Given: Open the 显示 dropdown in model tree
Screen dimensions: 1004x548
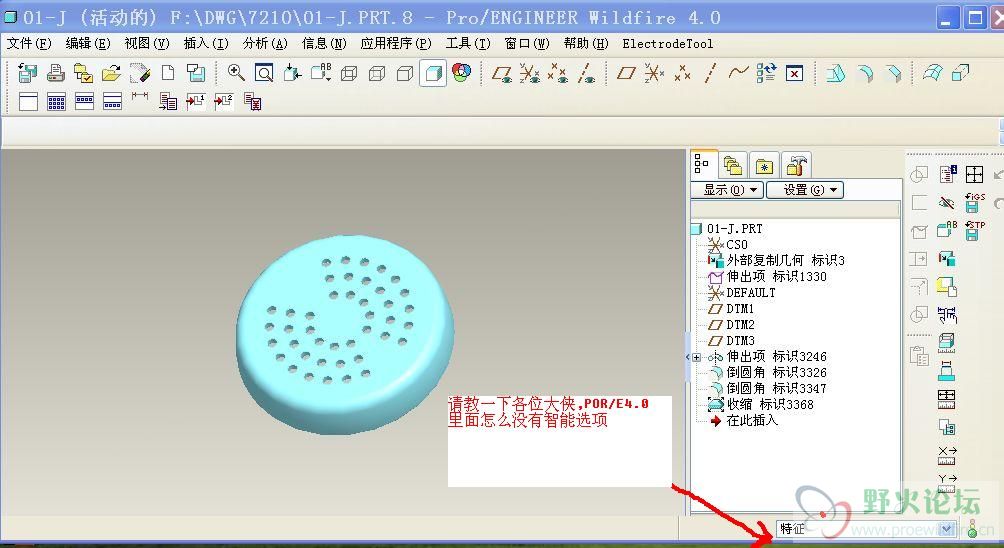Looking at the screenshot, I should 727,189.
